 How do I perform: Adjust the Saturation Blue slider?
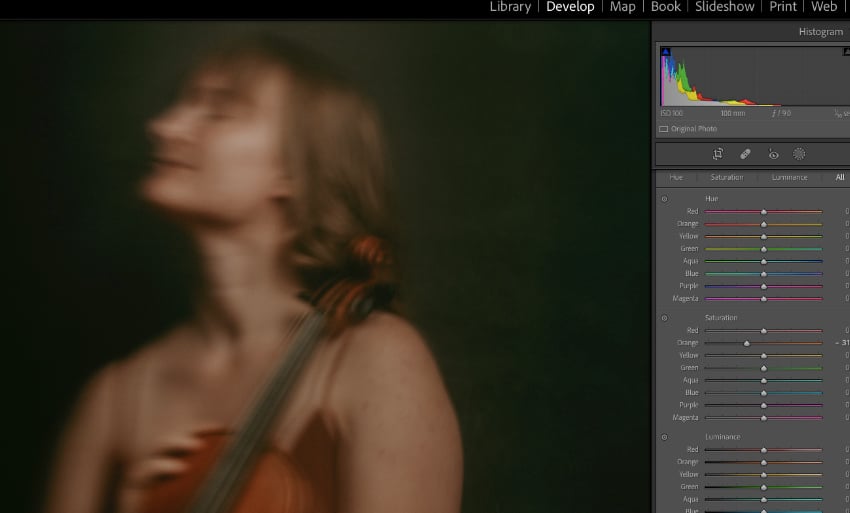763,393
